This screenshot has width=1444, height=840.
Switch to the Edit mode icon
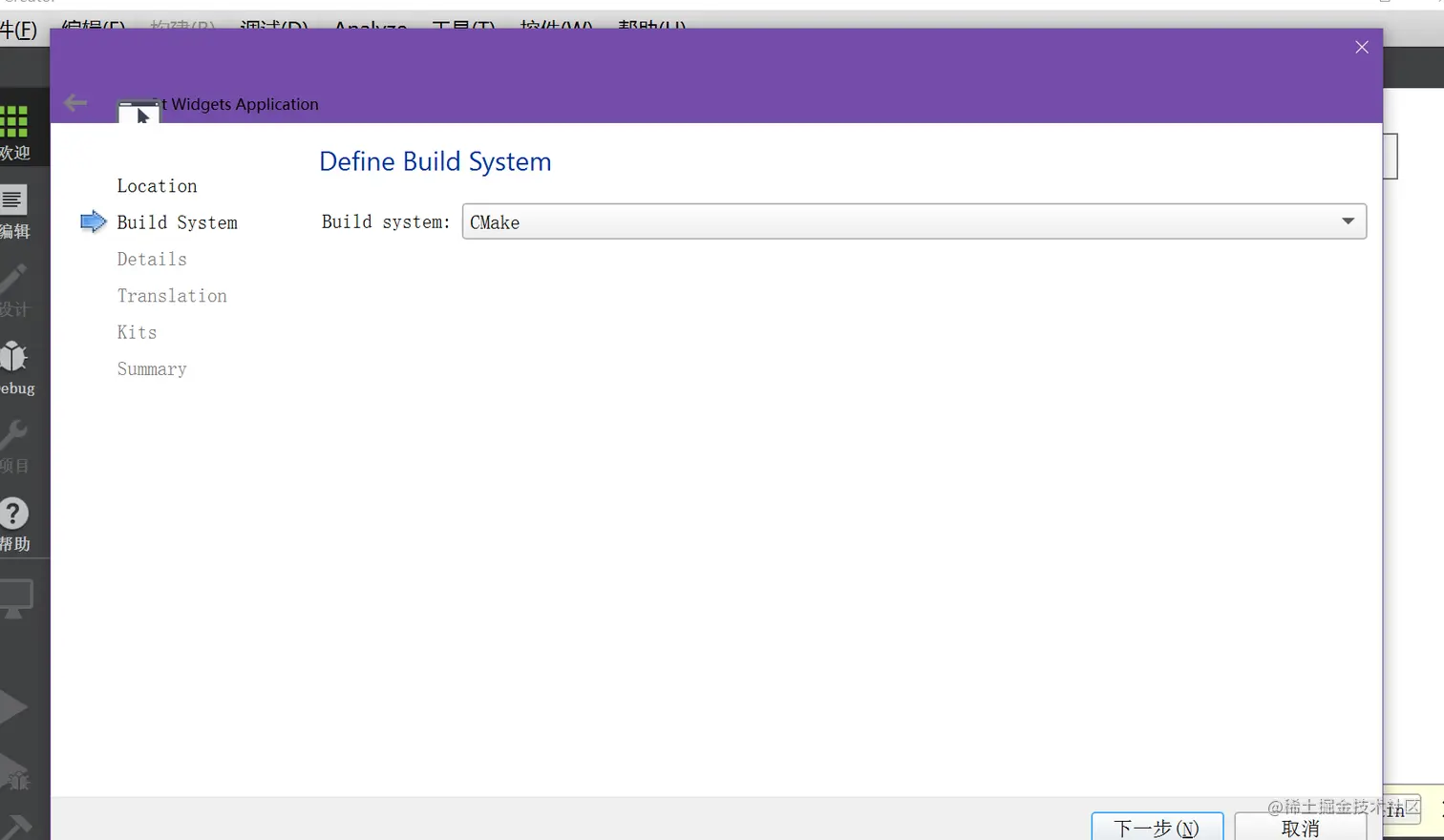[12, 199]
